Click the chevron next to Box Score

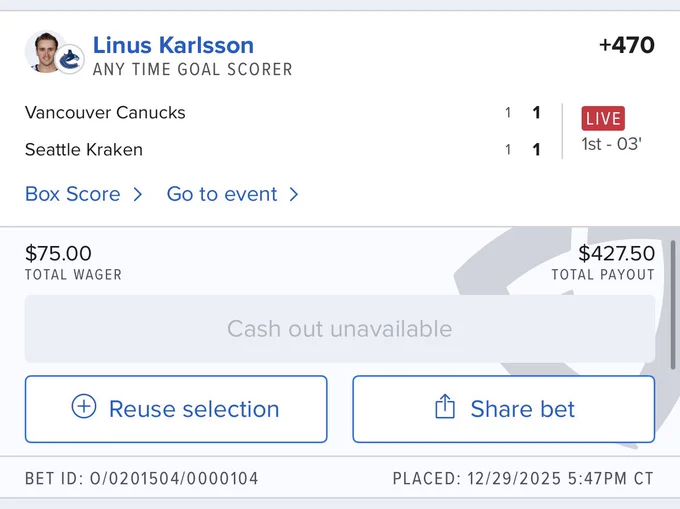pos(137,194)
